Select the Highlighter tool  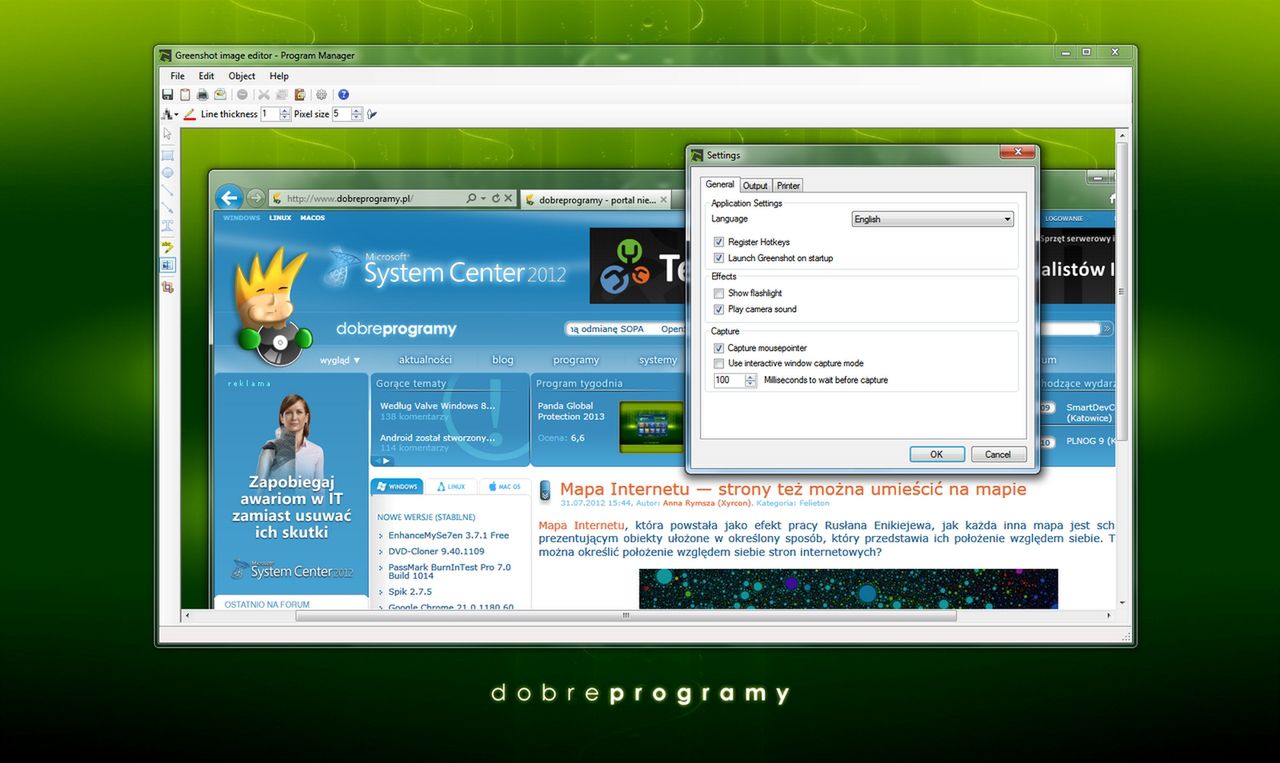[x=167, y=246]
